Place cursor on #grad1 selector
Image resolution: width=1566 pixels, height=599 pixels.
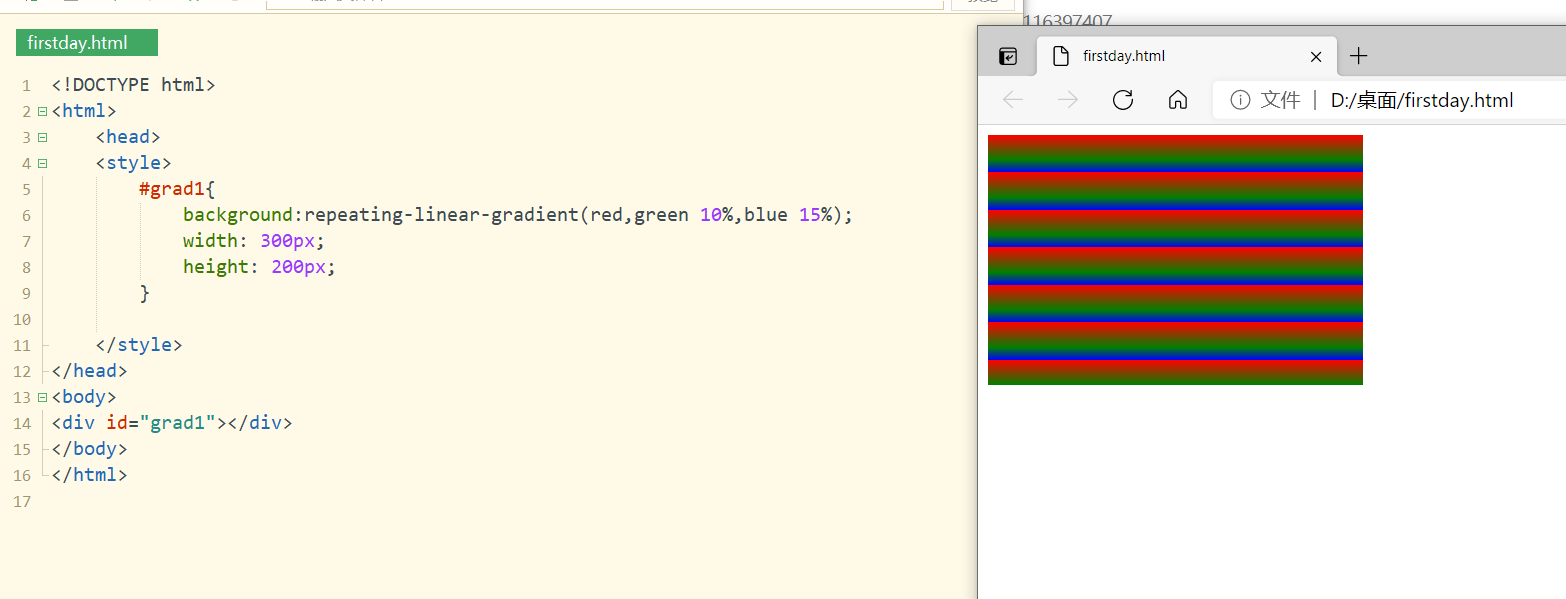tap(172, 189)
